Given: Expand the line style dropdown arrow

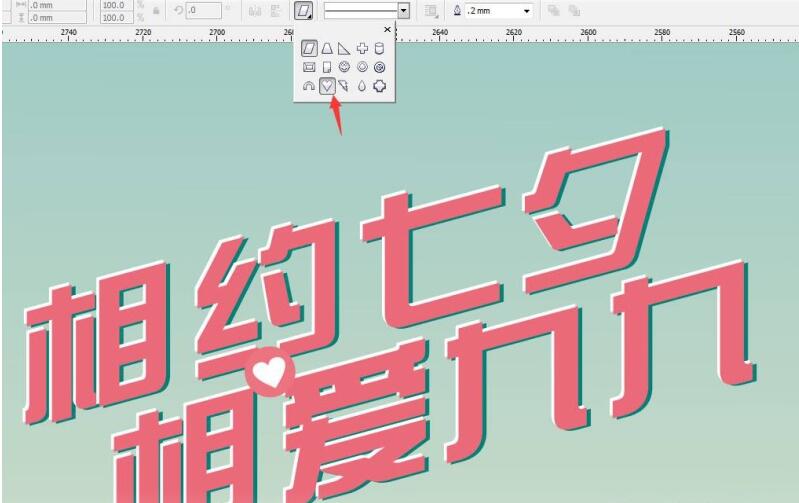Looking at the screenshot, I should tap(404, 11).
